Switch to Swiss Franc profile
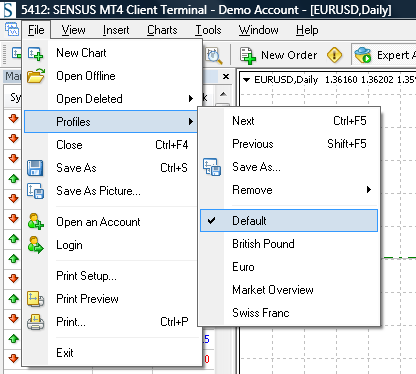This screenshot has height=374, width=416. [x=289, y=313]
